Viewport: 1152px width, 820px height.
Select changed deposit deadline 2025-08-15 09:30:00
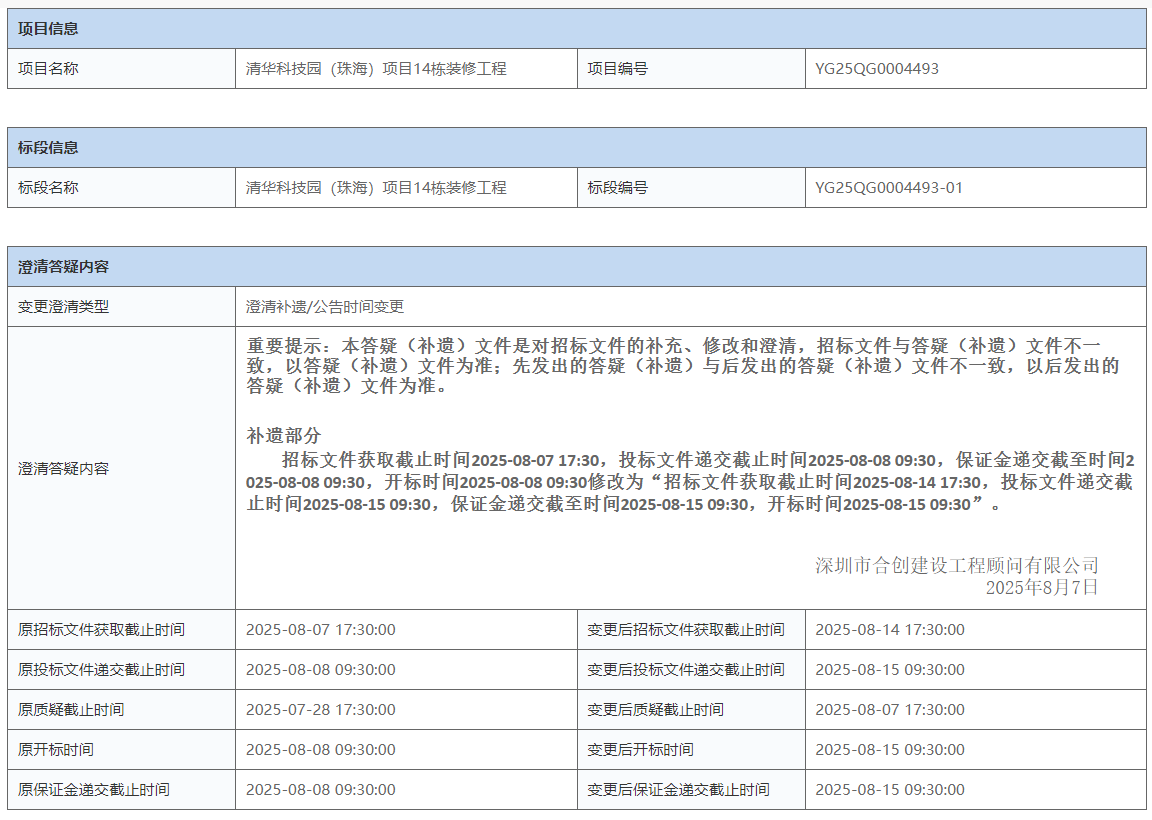(x=890, y=789)
